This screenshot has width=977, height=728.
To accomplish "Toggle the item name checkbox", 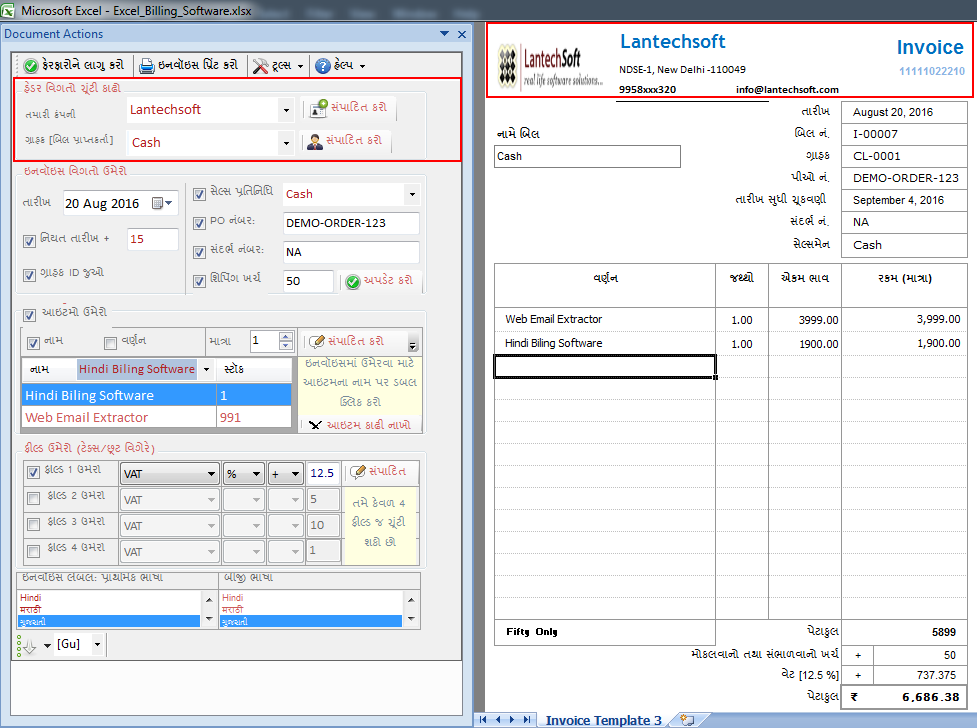I will pyautogui.click(x=34, y=343).
